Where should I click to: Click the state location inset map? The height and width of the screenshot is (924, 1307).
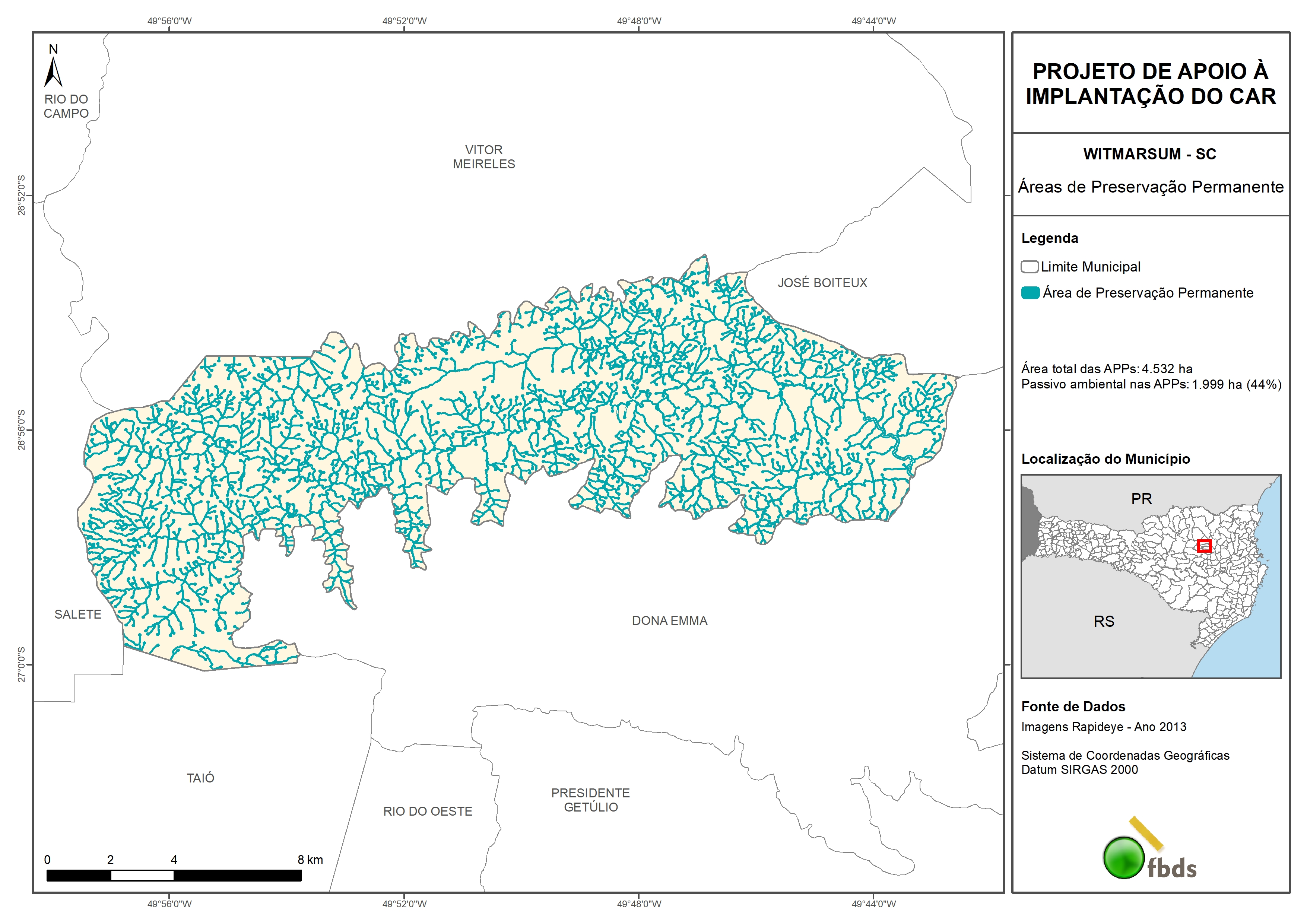coord(1151,576)
